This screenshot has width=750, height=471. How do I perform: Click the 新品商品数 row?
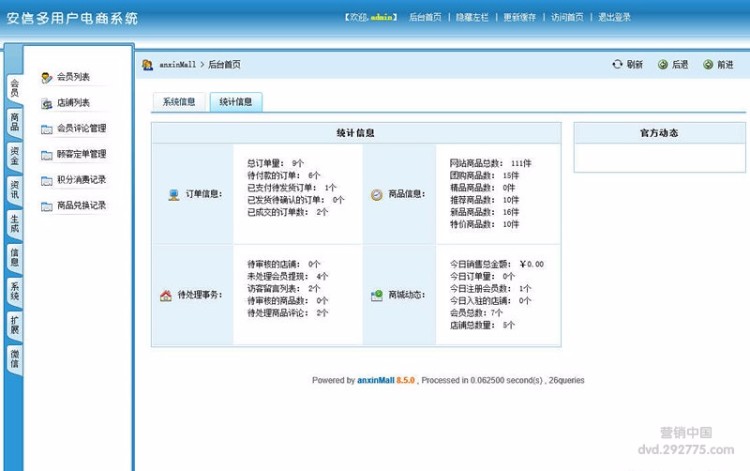point(484,212)
